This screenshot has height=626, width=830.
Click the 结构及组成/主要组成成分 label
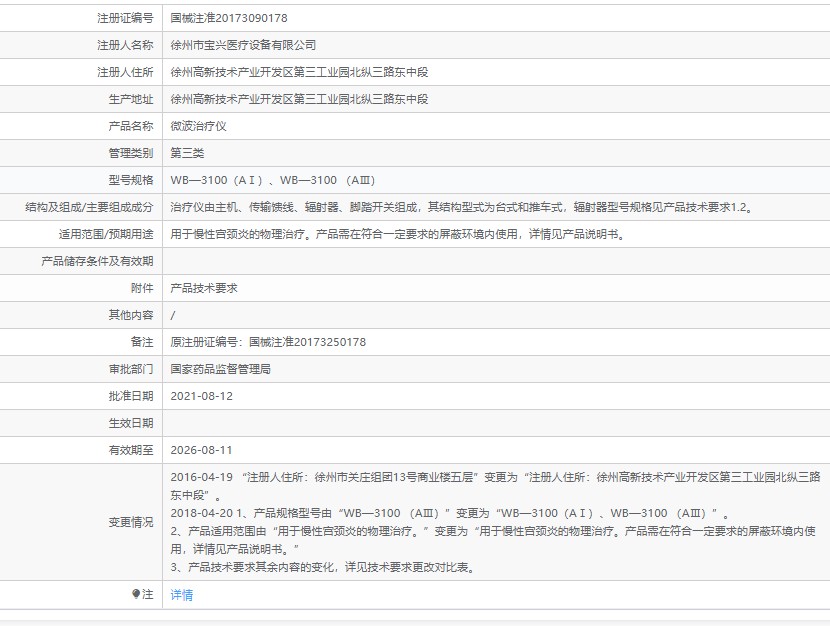(89, 207)
